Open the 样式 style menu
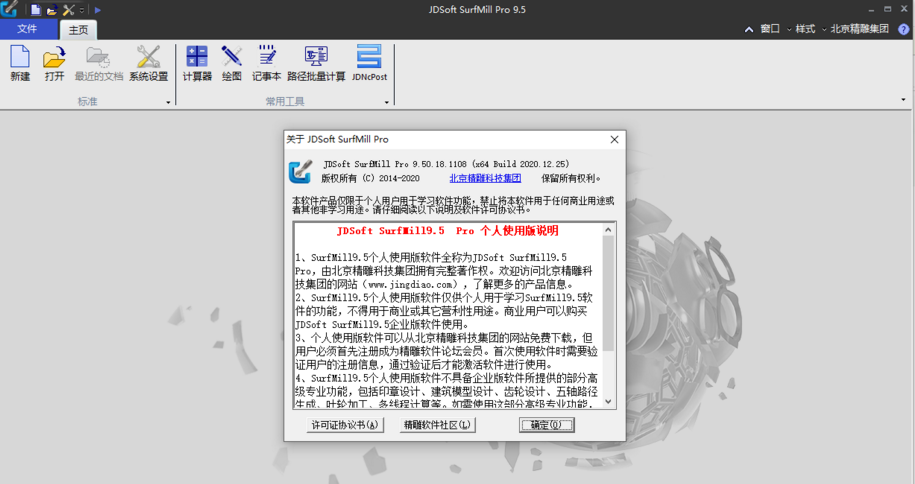Viewport: 915px width, 484px height. [x=805, y=29]
